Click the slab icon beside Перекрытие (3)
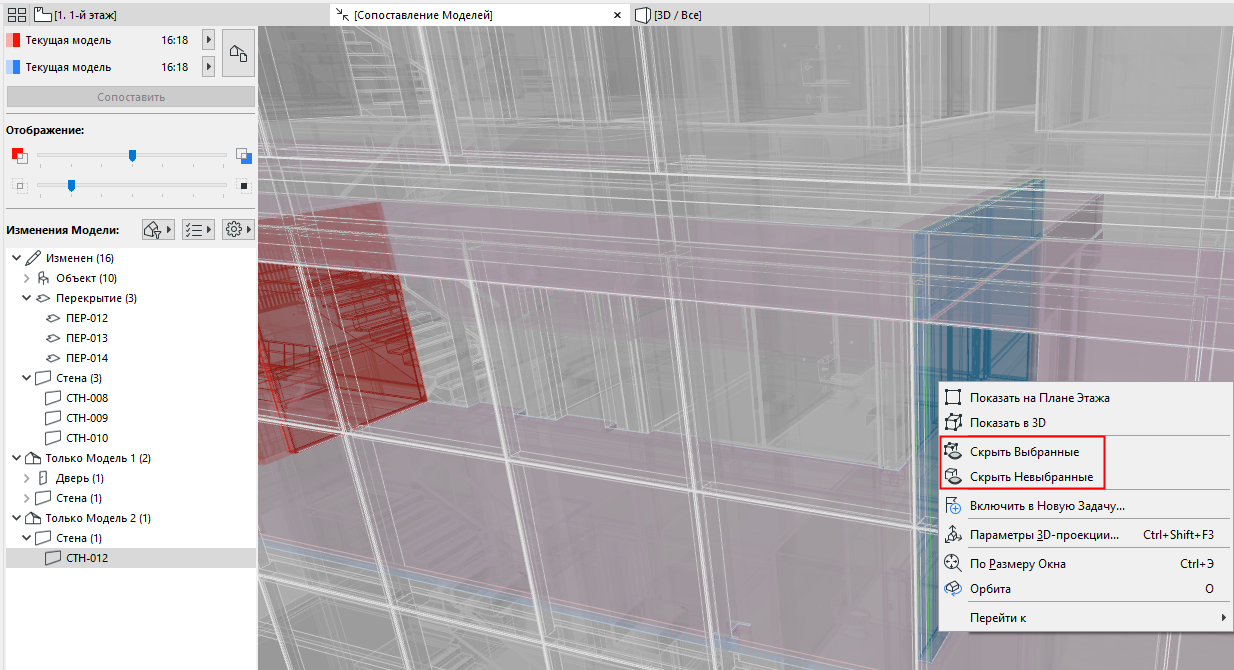The image size is (1234, 670). (x=43, y=298)
